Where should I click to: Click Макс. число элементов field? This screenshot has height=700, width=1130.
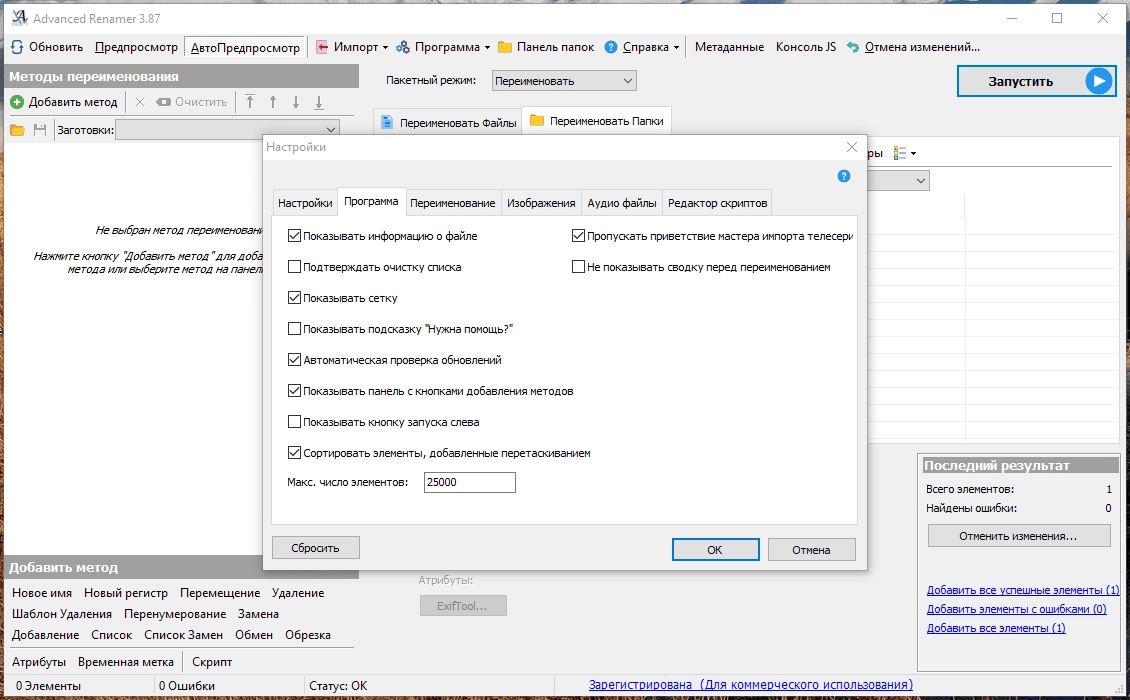[x=469, y=482]
